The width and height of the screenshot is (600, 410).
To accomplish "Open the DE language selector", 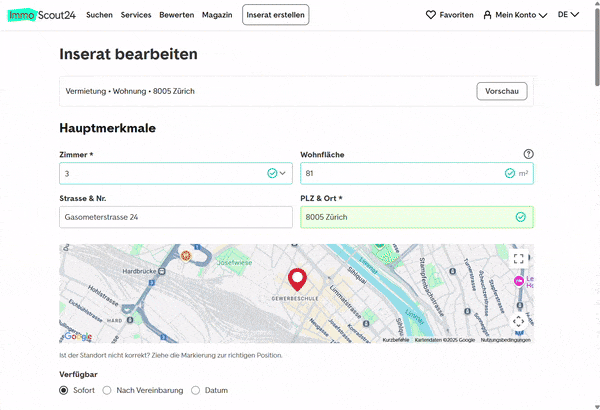I will click(568, 15).
